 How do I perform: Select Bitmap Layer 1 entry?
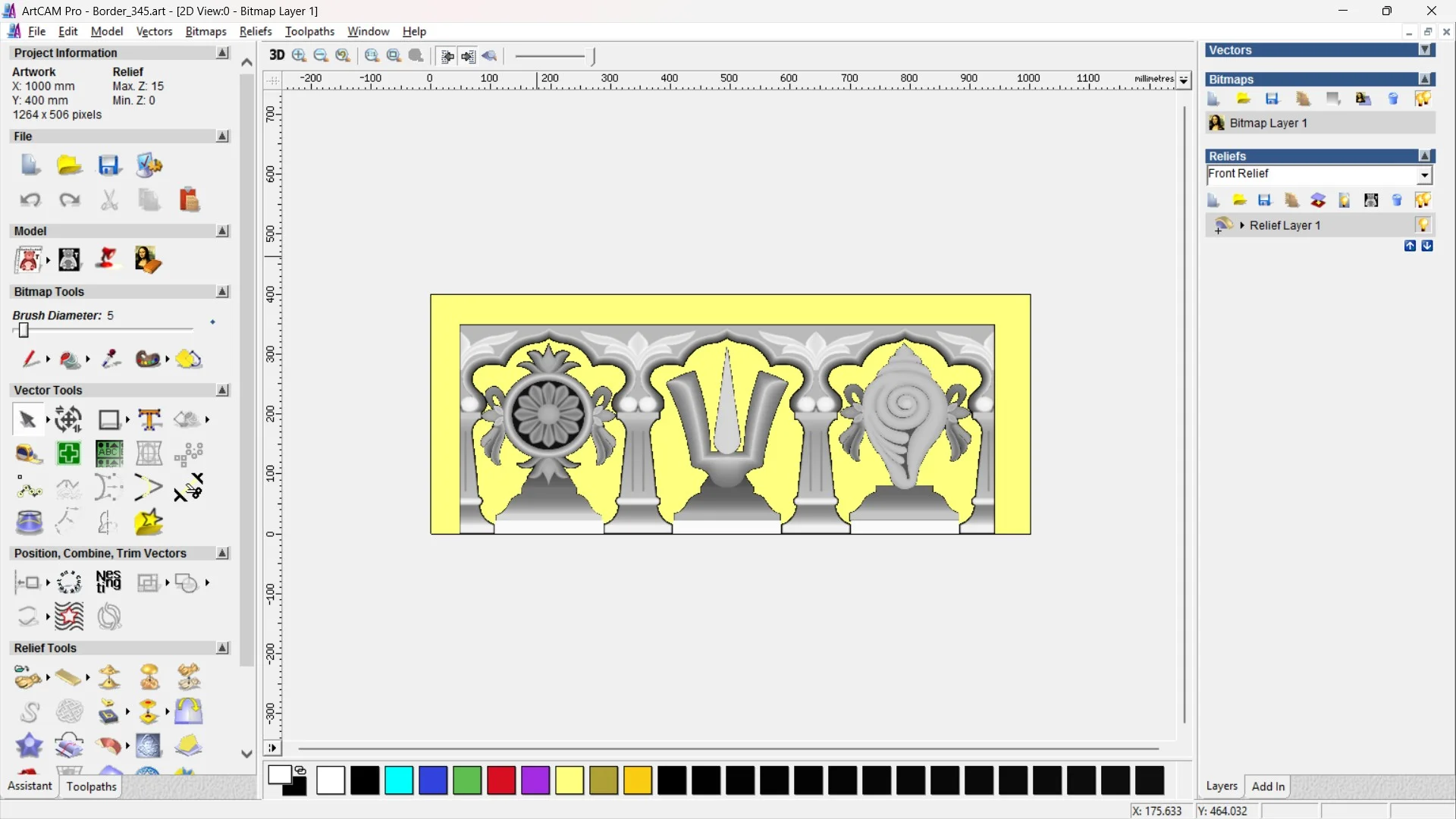(x=1268, y=123)
